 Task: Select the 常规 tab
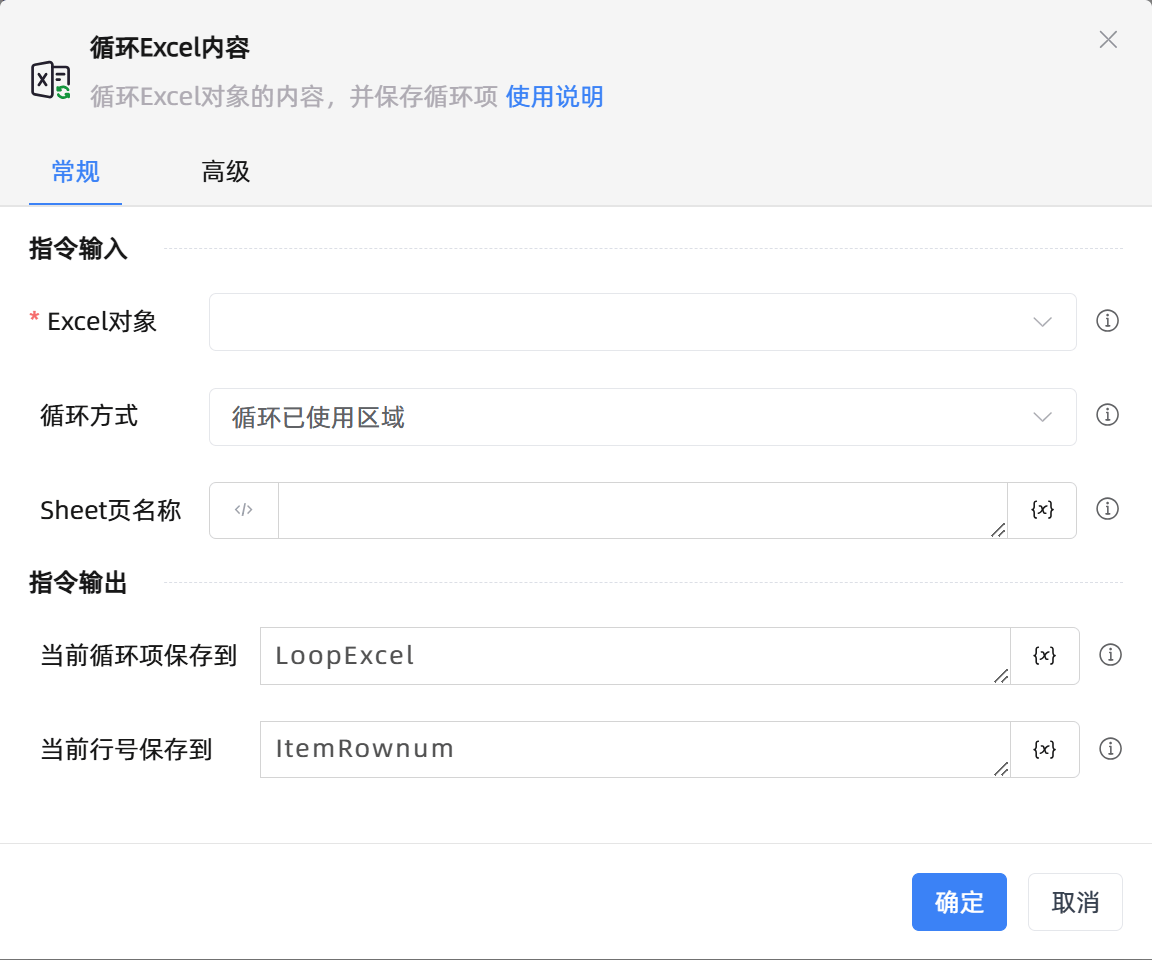coord(75,172)
